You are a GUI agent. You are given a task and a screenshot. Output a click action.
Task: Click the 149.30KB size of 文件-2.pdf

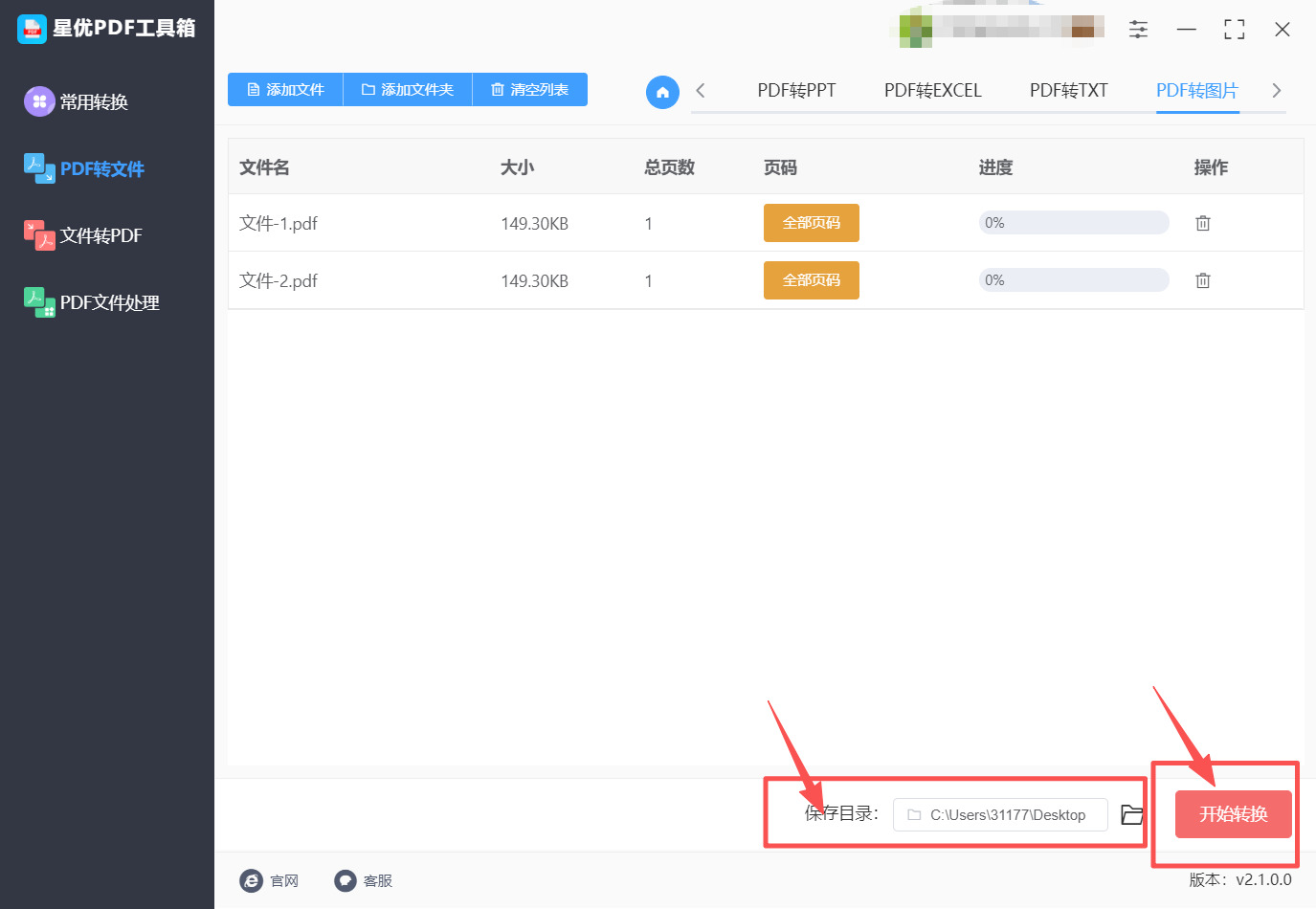point(535,281)
